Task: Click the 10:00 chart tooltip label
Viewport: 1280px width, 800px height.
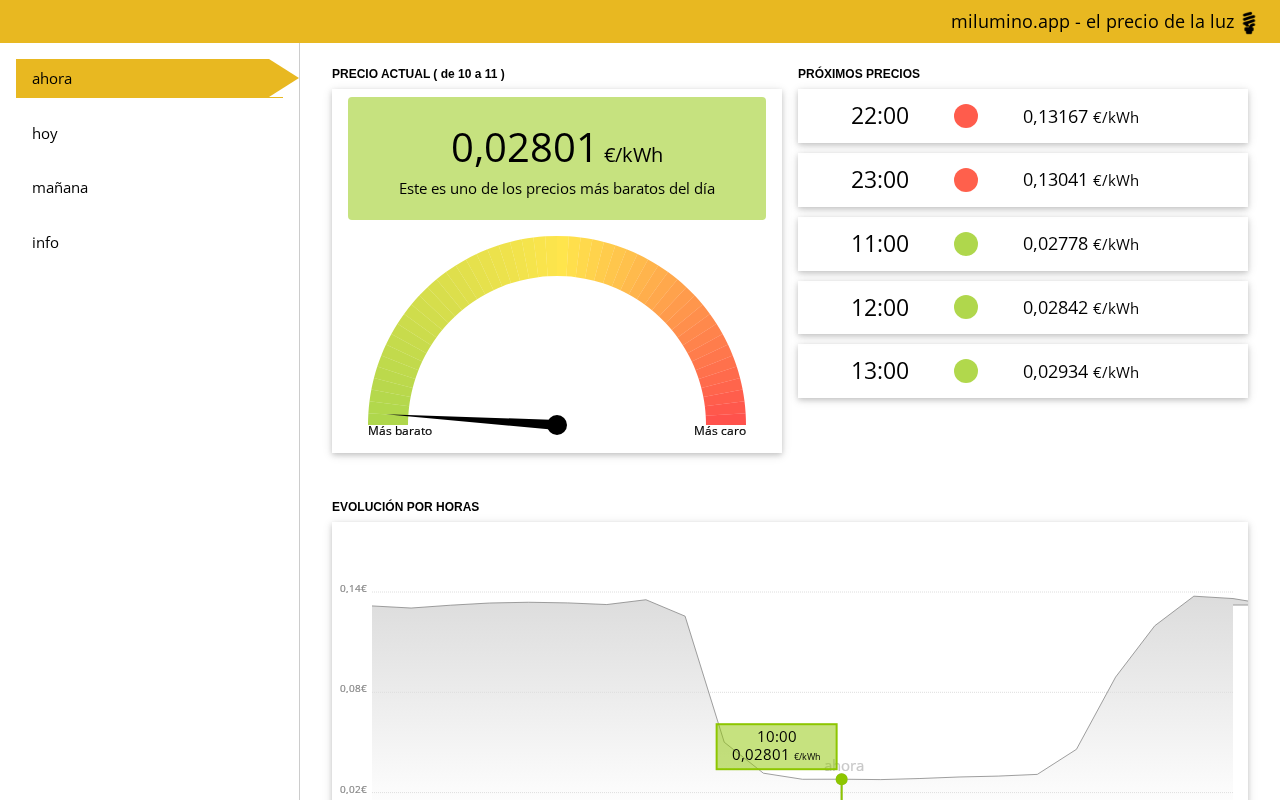Action: [776, 746]
